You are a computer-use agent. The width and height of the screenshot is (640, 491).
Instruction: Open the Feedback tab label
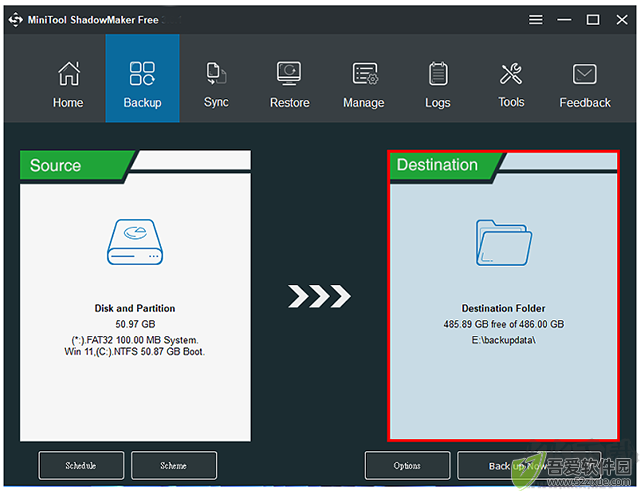pyautogui.click(x=585, y=102)
